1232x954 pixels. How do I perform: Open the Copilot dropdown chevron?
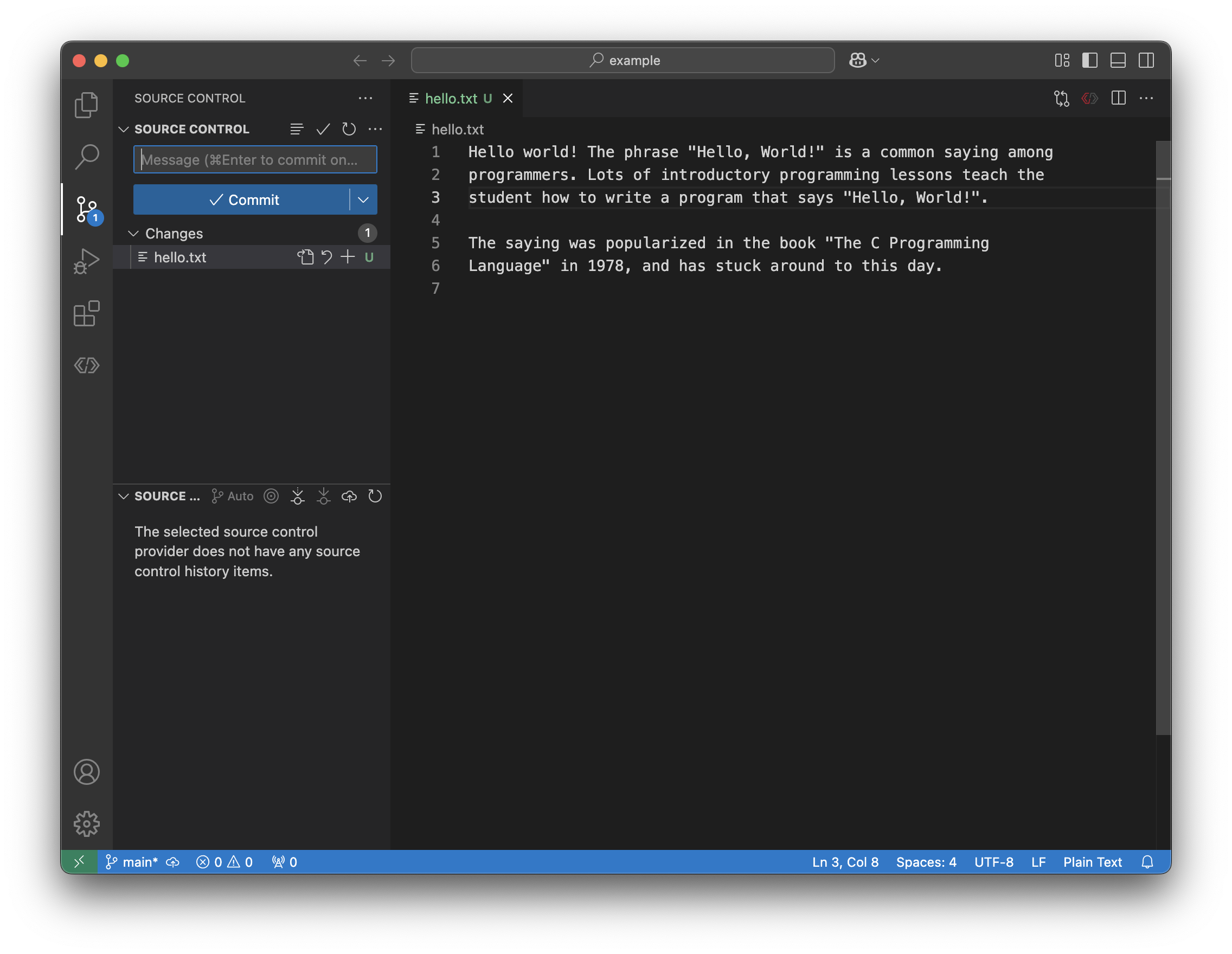click(875, 60)
